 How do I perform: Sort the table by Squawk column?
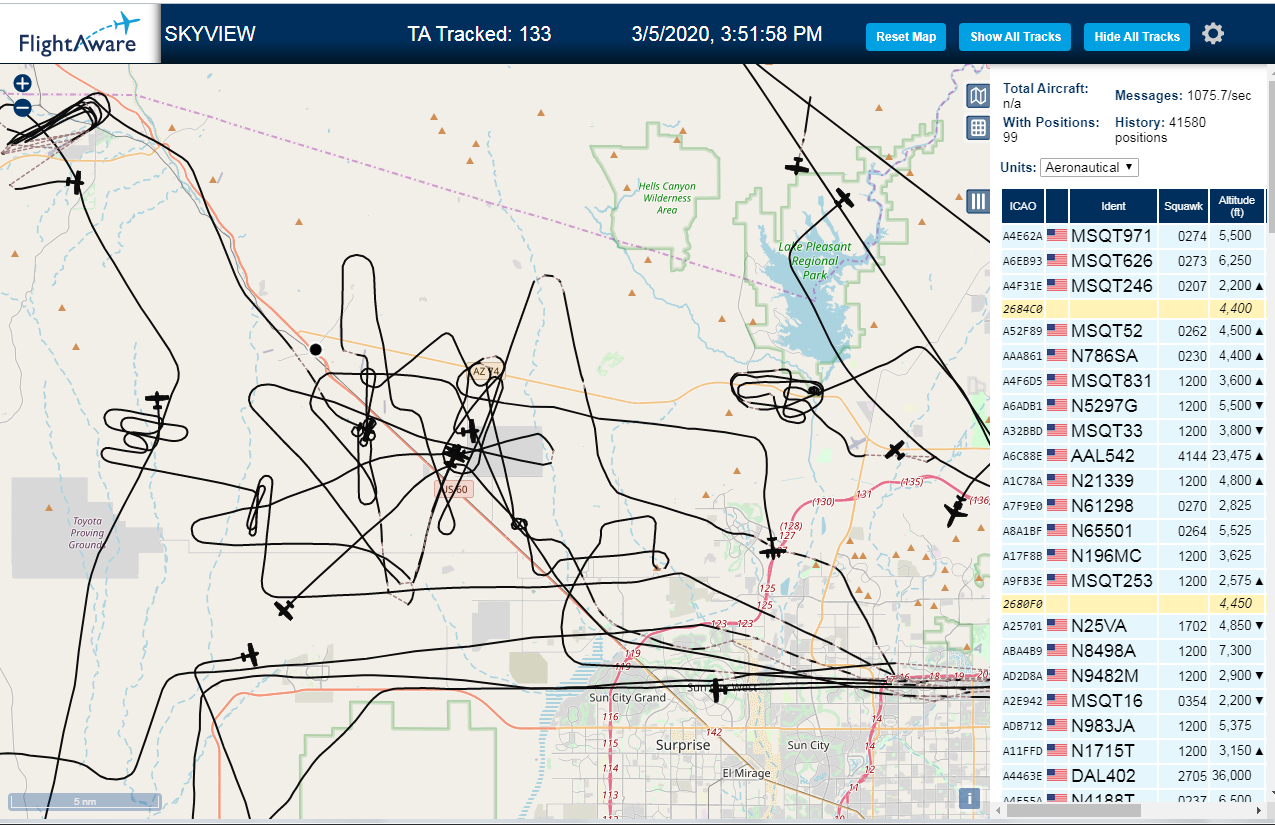click(x=1183, y=206)
